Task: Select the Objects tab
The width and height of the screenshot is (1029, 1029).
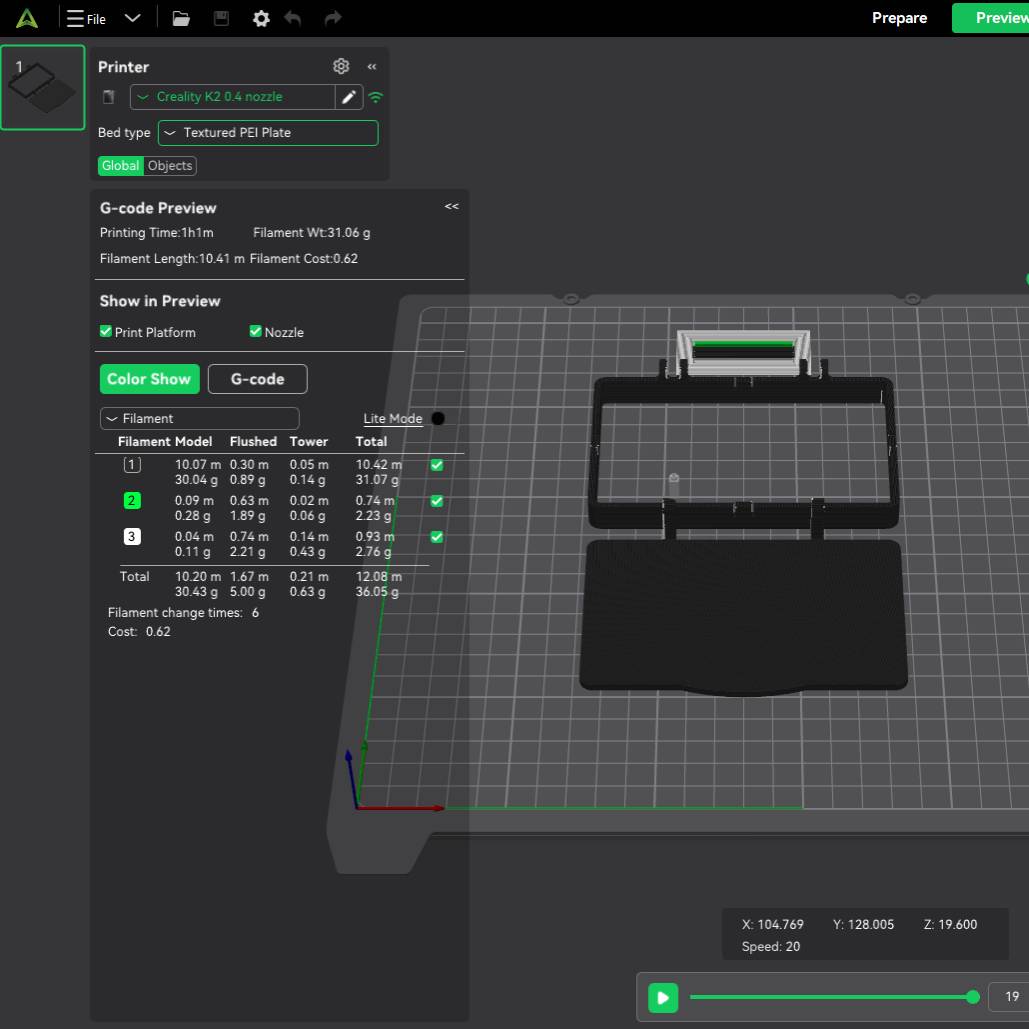Action: click(170, 166)
